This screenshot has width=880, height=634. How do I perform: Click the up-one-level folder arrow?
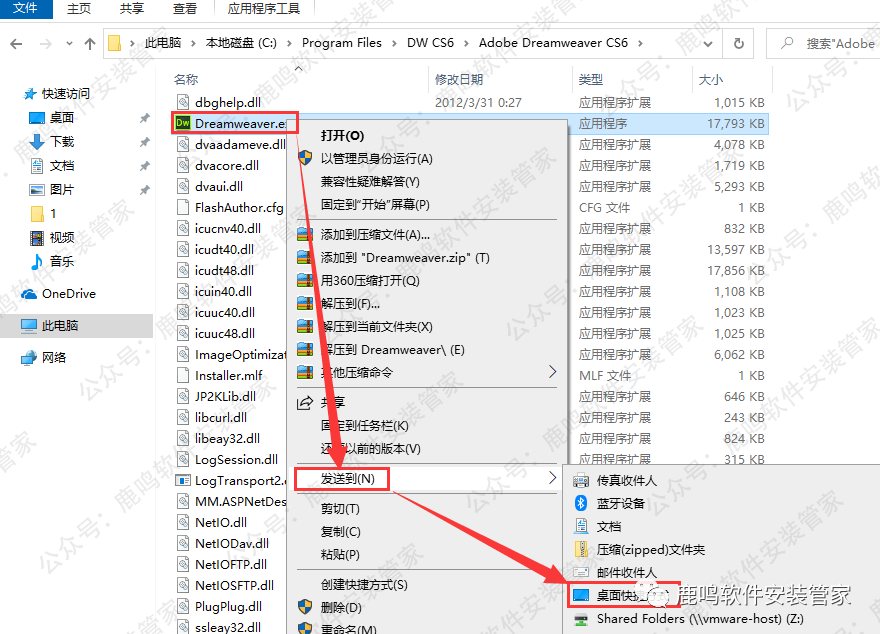91,42
